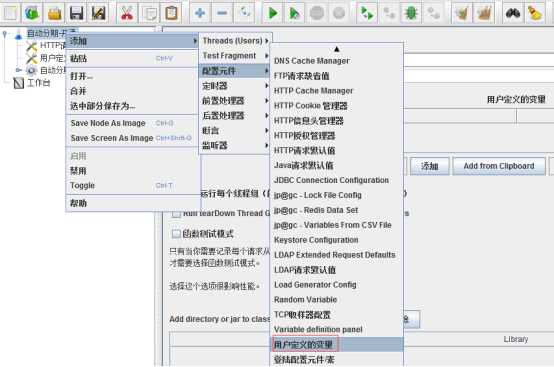
Task: Click the Search binoculars icon
Action: pyautogui.click(x=513, y=13)
